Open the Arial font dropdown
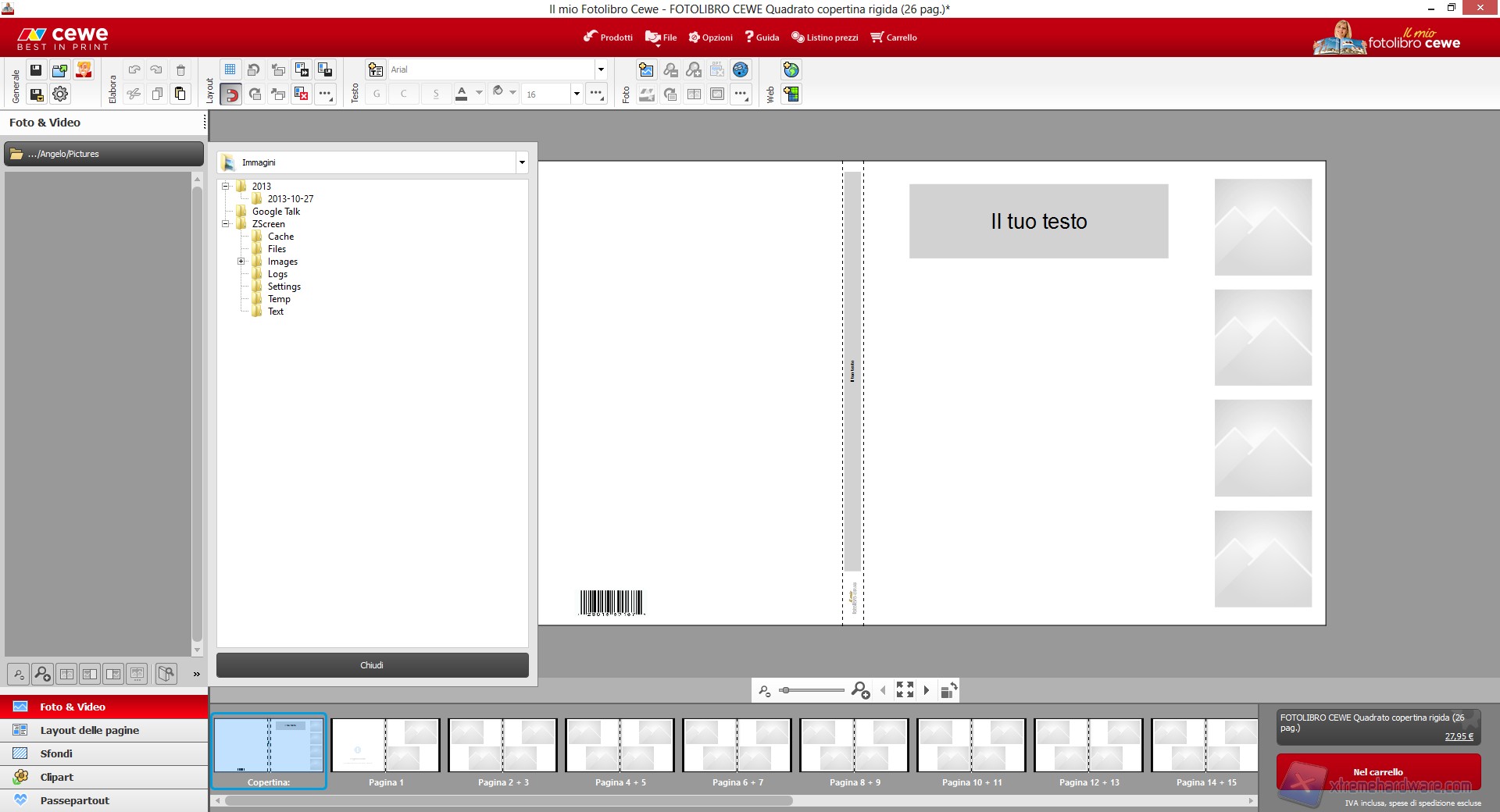1500x812 pixels. [600, 70]
